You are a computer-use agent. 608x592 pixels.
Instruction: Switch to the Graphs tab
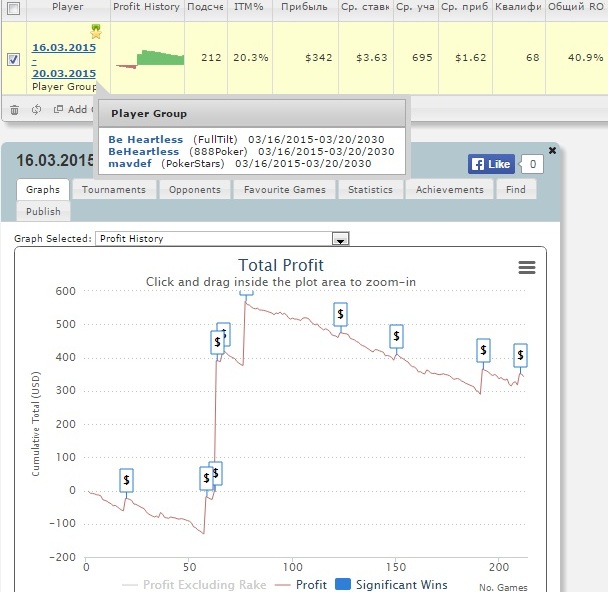(43, 190)
